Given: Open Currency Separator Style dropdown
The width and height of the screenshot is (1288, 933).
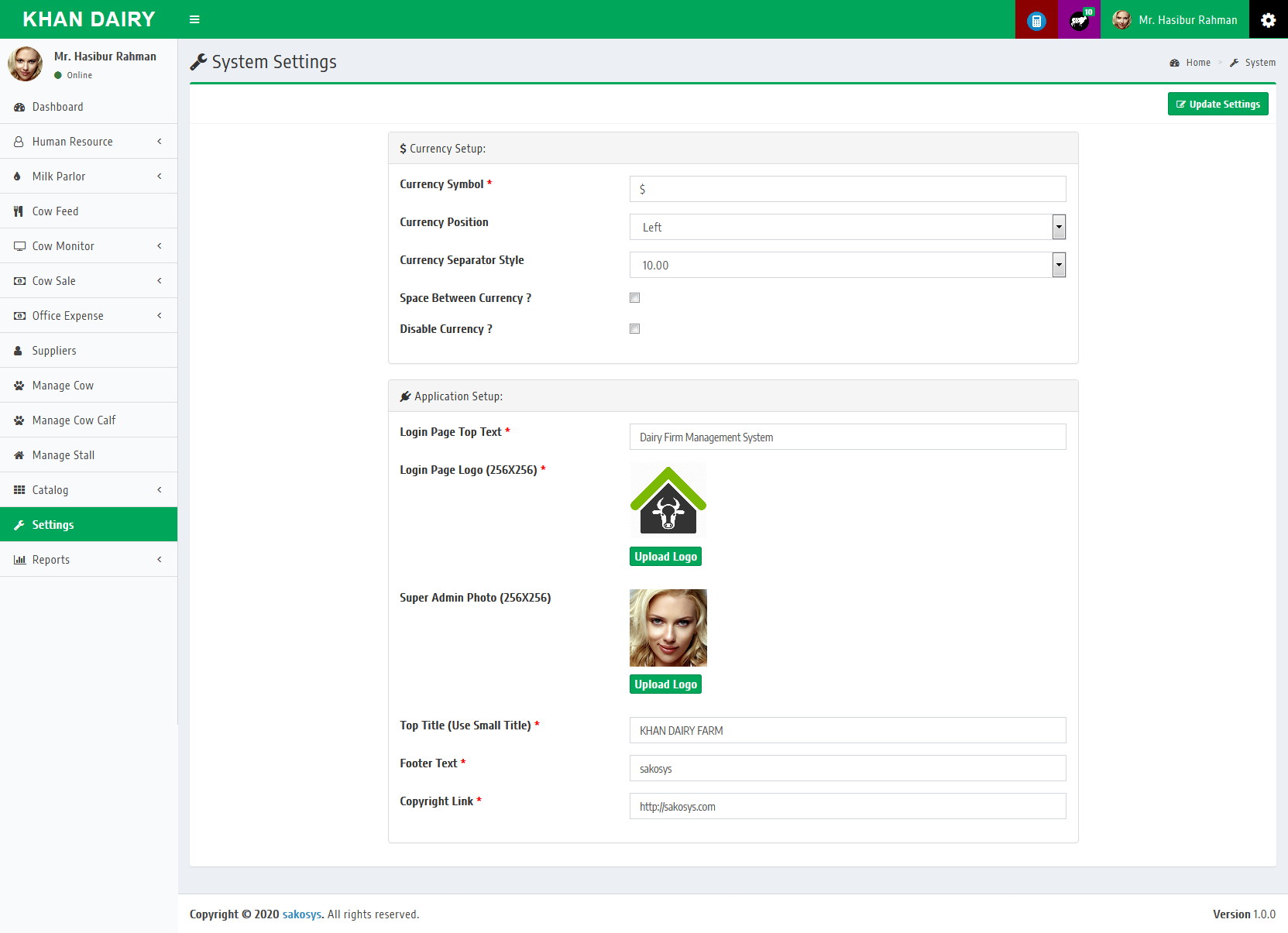Looking at the screenshot, I should click(x=847, y=265).
